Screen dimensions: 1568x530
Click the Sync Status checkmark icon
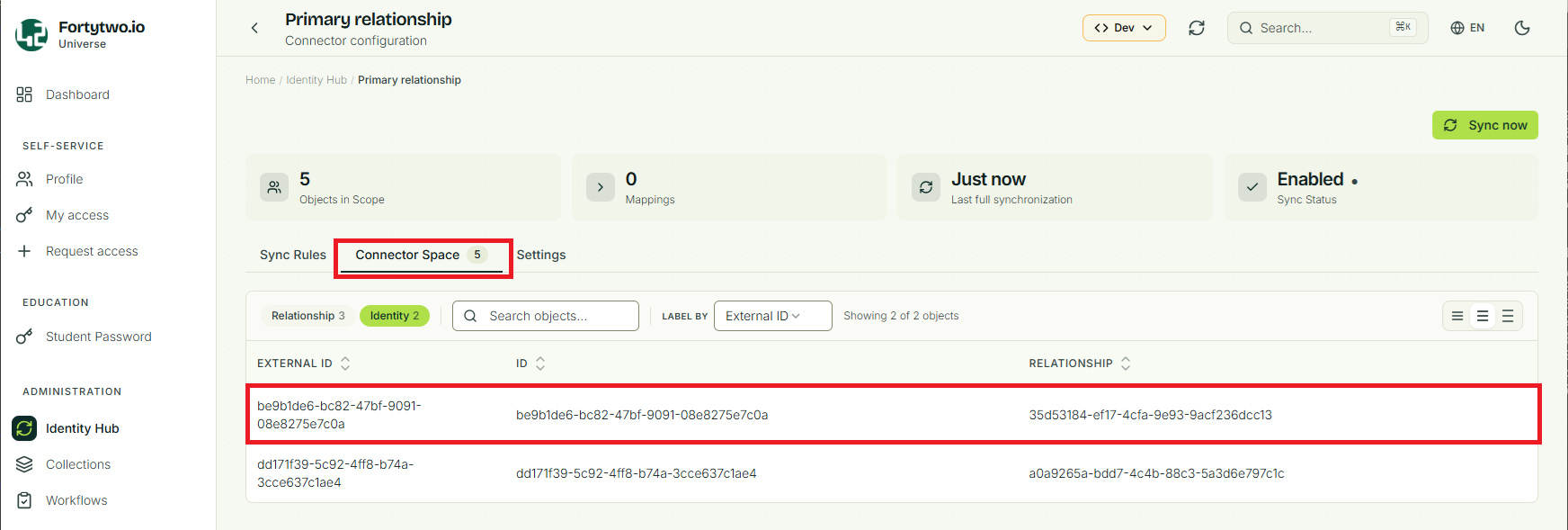tap(1252, 187)
